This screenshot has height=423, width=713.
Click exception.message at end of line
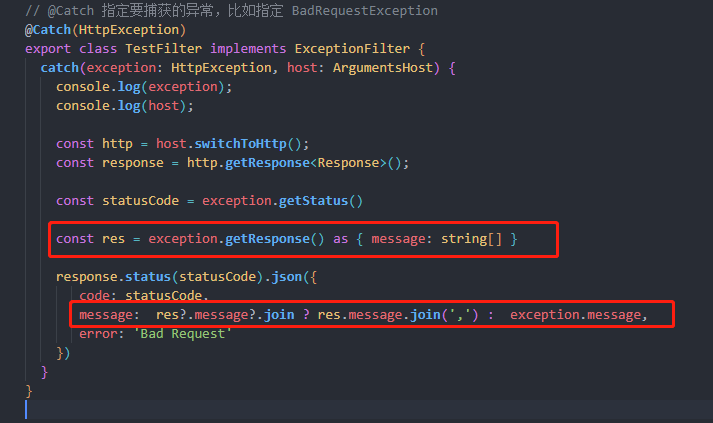pos(575,315)
